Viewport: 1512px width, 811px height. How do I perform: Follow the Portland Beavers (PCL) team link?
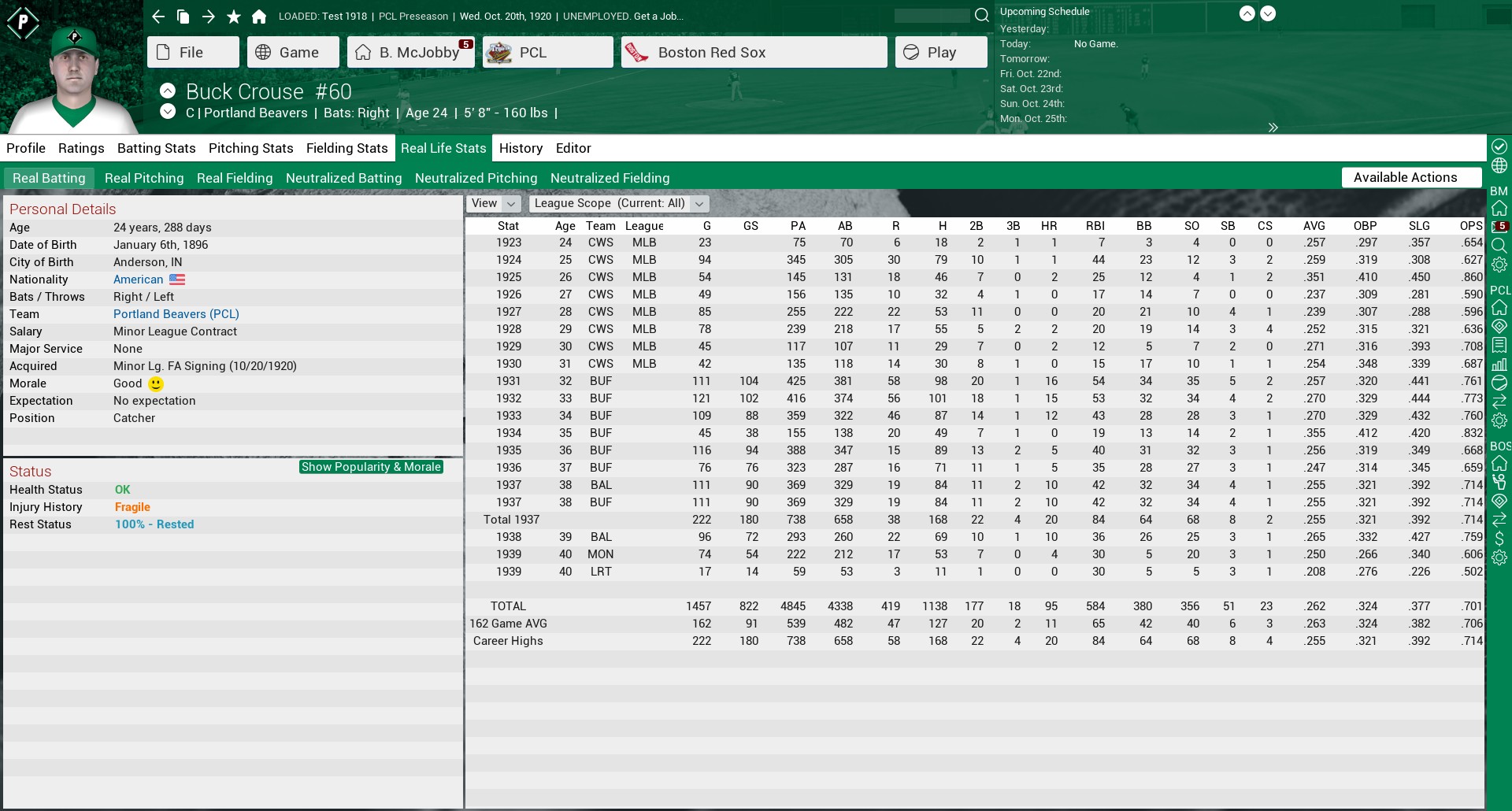click(x=176, y=314)
